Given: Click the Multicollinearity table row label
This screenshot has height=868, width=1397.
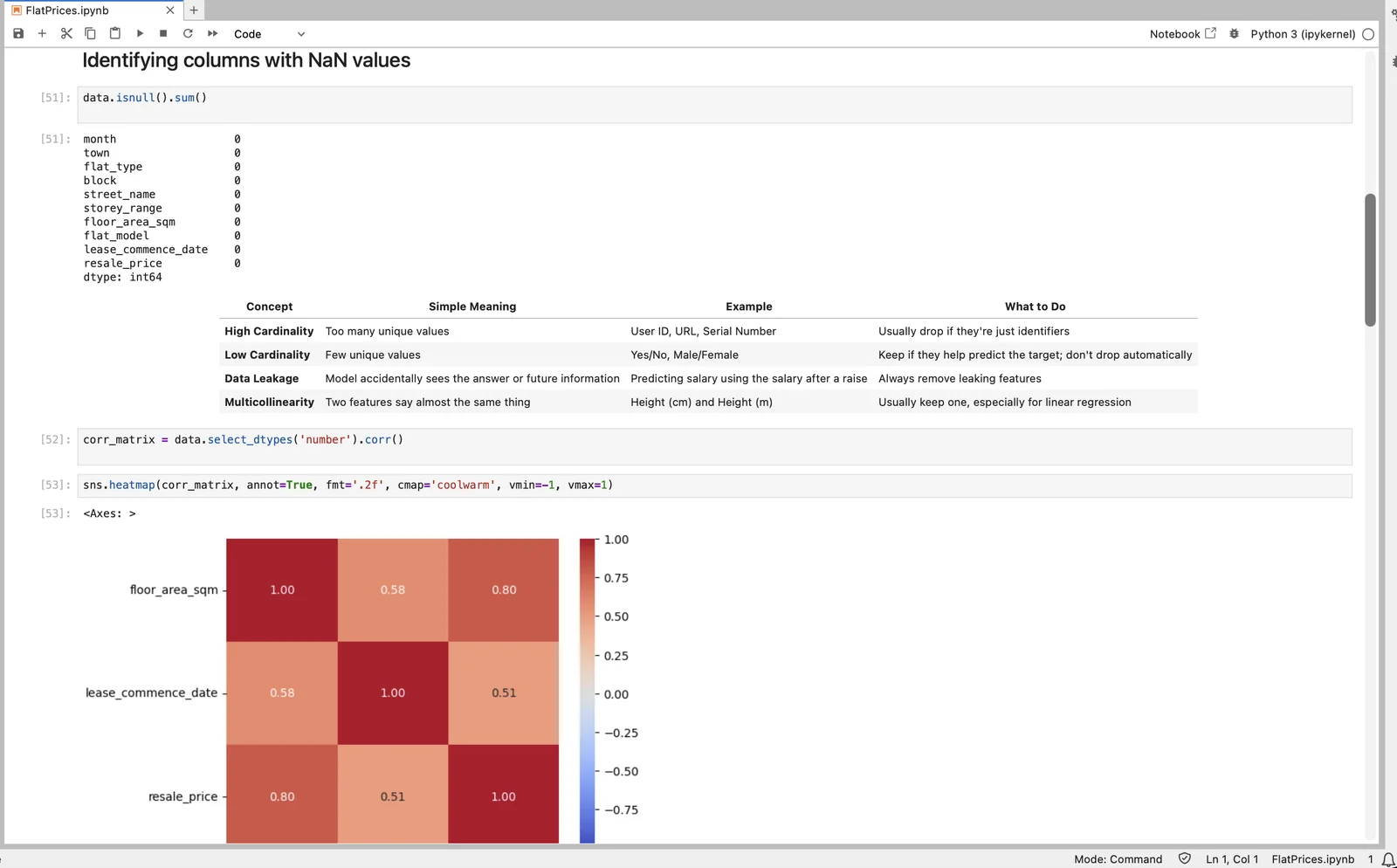Looking at the screenshot, I should [269, 402].
